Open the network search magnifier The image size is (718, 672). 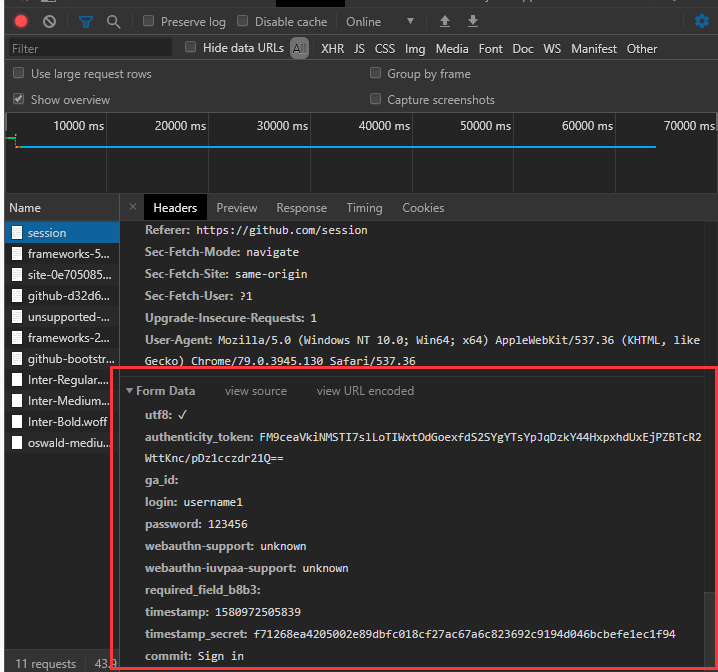click(x=114, y=22)
